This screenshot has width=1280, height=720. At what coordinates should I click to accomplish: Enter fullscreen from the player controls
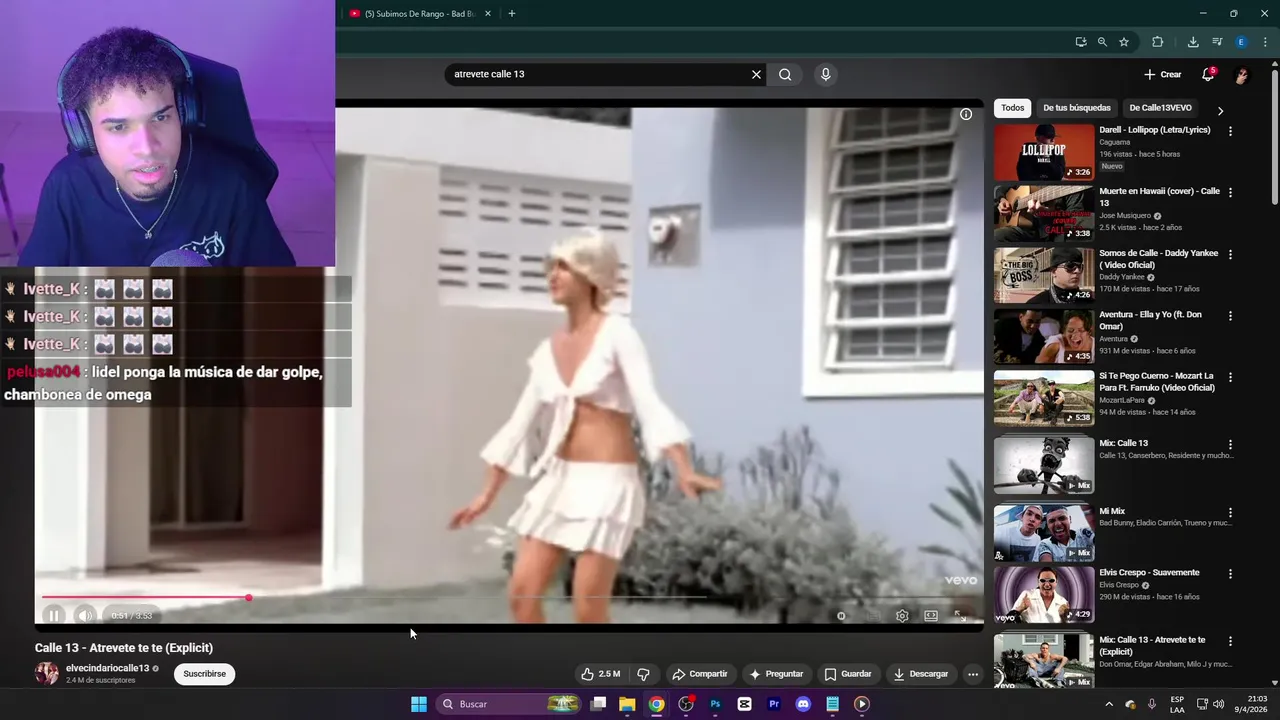pyautogui.click(x=960, y=616)
